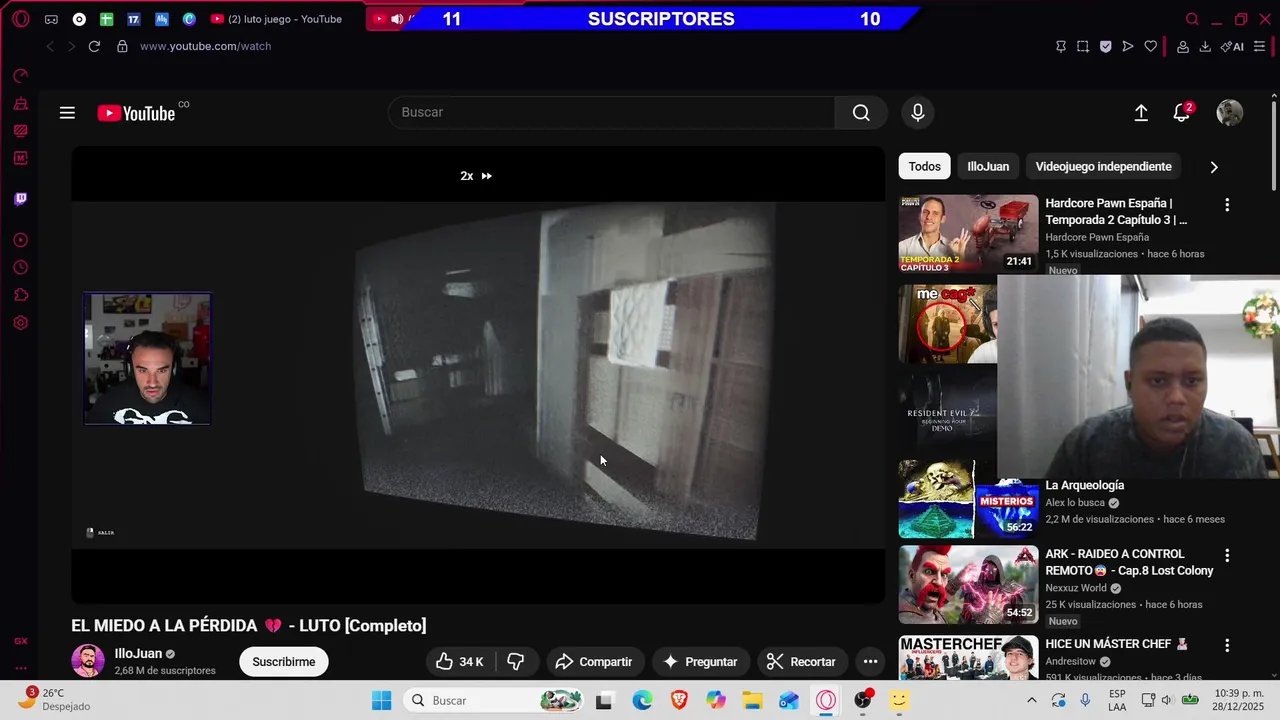This screenshot has height=720, width=1280.
Task: Open Twitch in the Opera sidebar
Action: (20, 199)
